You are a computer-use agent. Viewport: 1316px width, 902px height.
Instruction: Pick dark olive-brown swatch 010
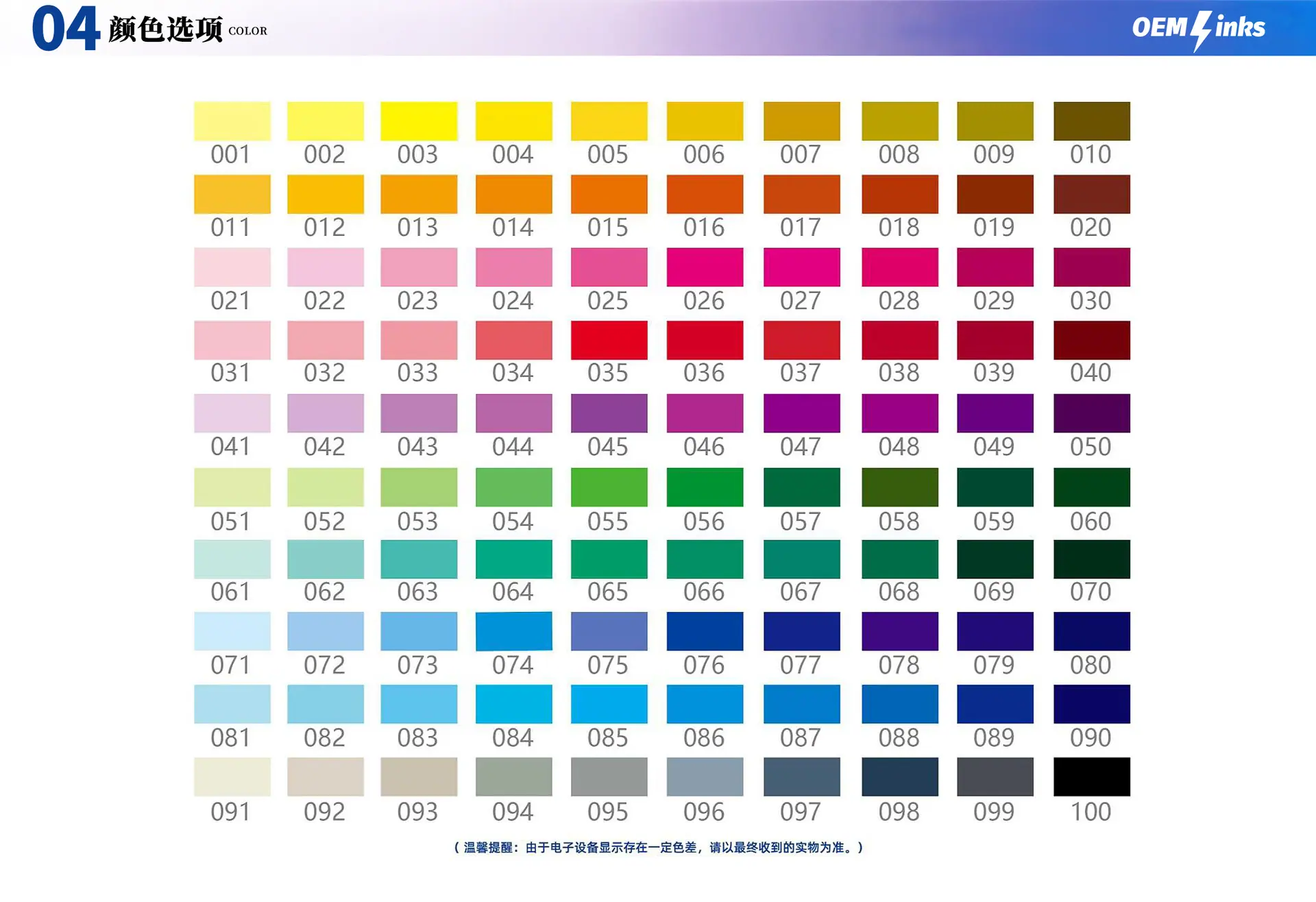coord(1091,121)
